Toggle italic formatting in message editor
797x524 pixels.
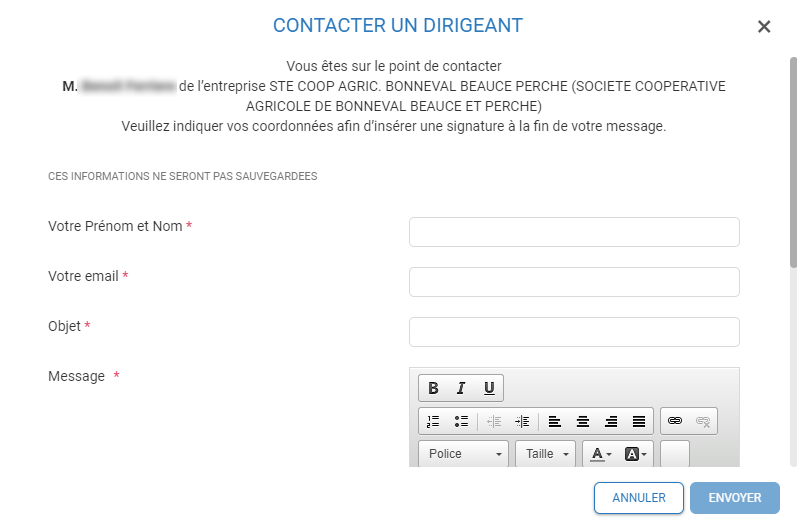coord(461,388)
